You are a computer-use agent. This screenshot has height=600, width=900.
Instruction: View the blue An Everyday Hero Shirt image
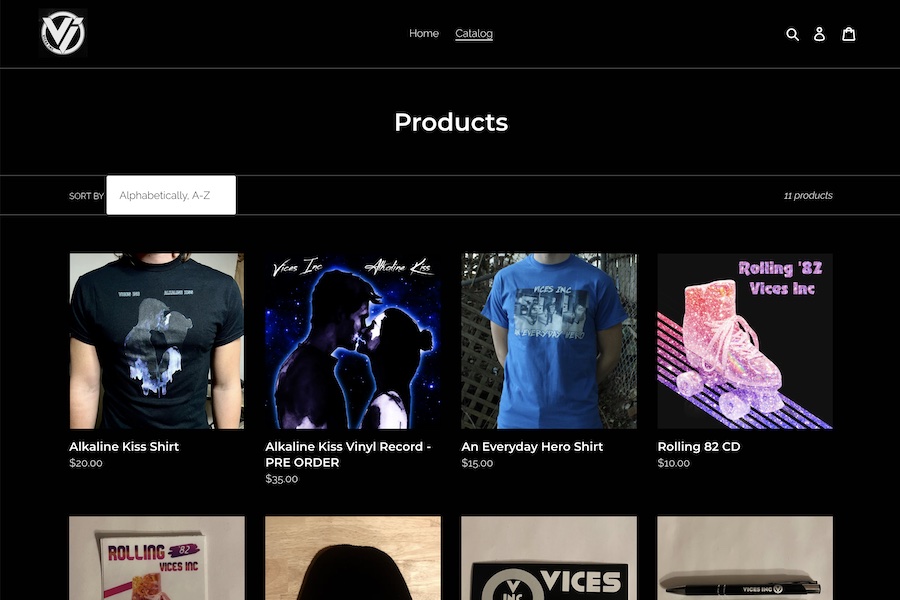[547, 340]
